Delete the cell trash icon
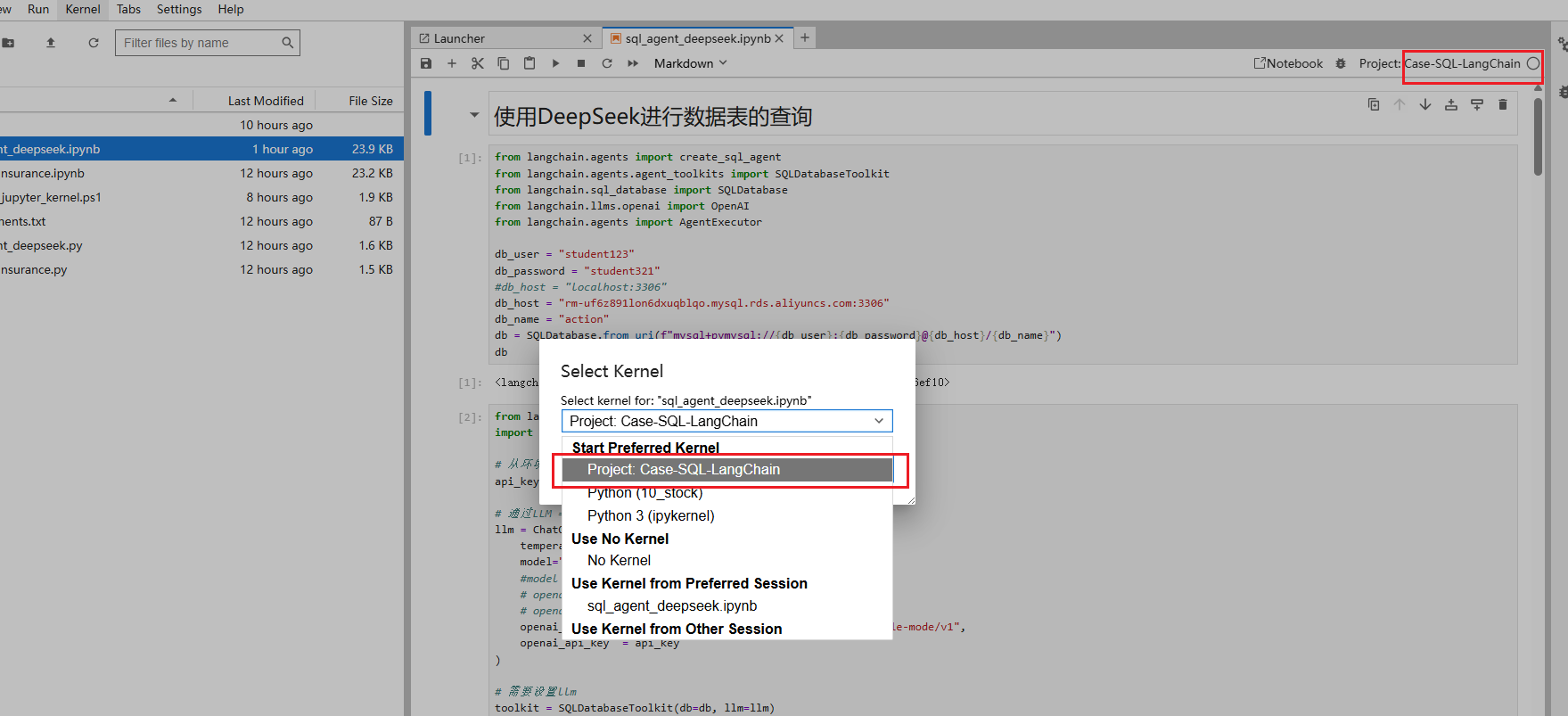Image resolution: width=1568 pixels, height=716 pixels. pos(1503,104)
